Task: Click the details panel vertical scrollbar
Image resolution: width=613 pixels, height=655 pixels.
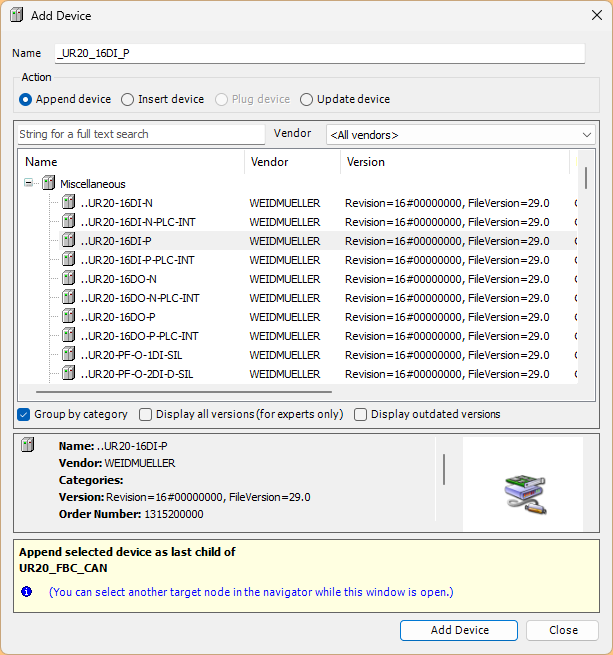Action: pos(444,470)
